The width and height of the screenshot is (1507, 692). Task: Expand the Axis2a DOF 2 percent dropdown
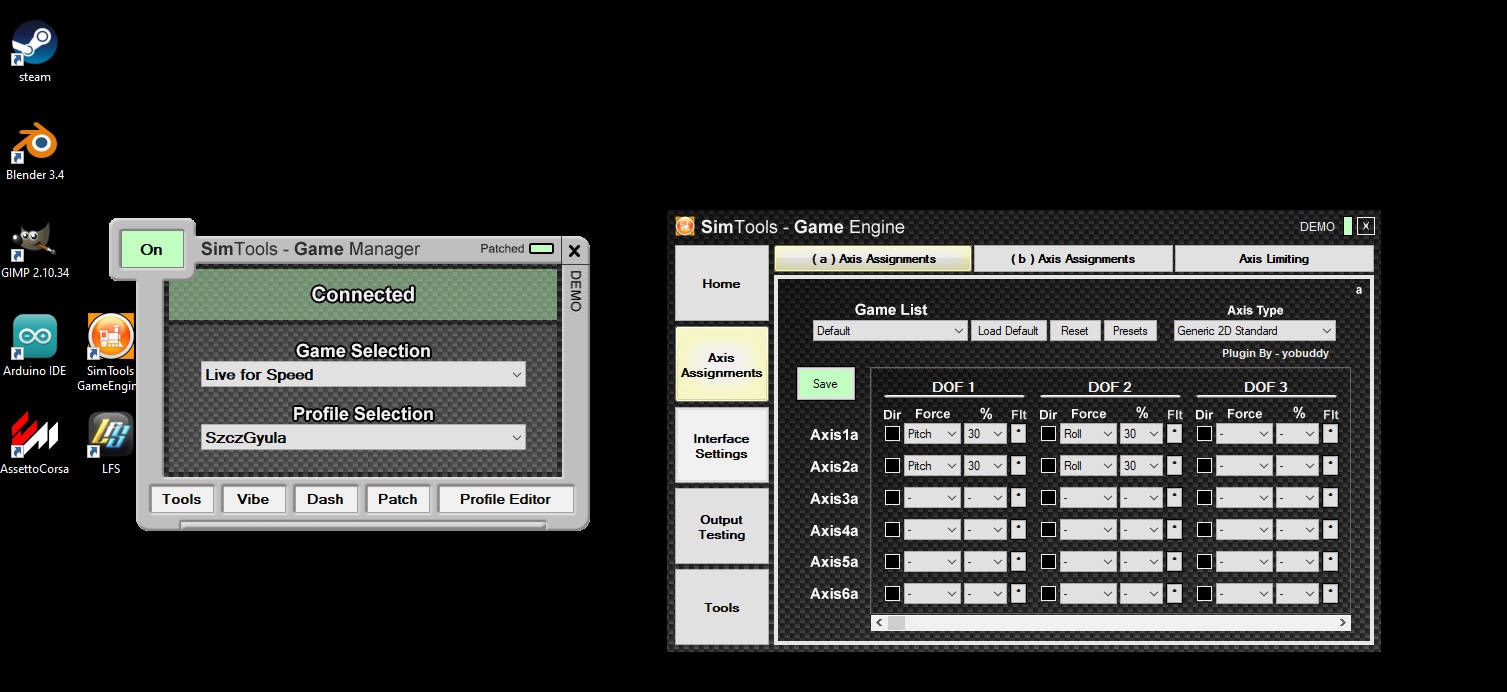pos(1141,466)
